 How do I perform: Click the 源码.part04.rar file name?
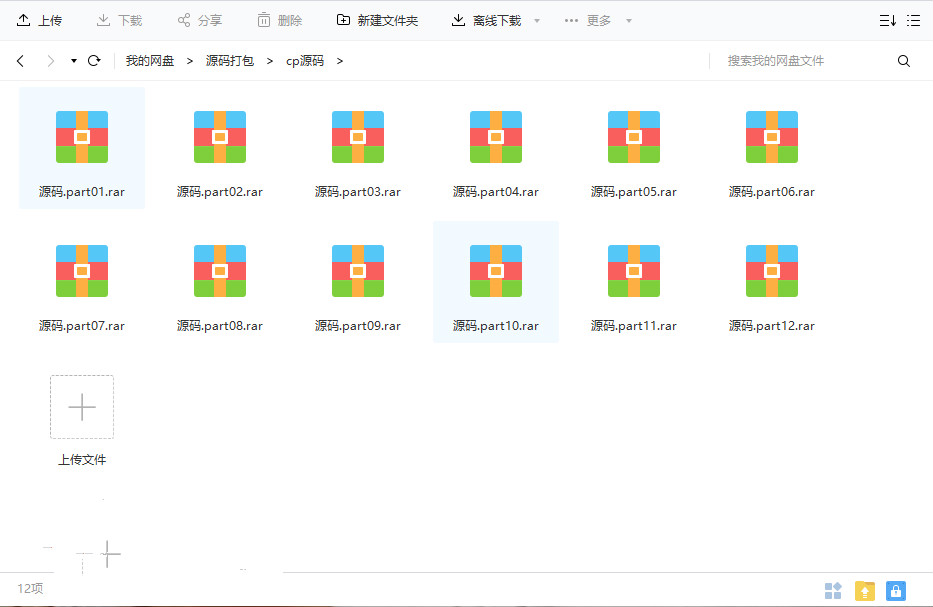[x=496, y=192]
